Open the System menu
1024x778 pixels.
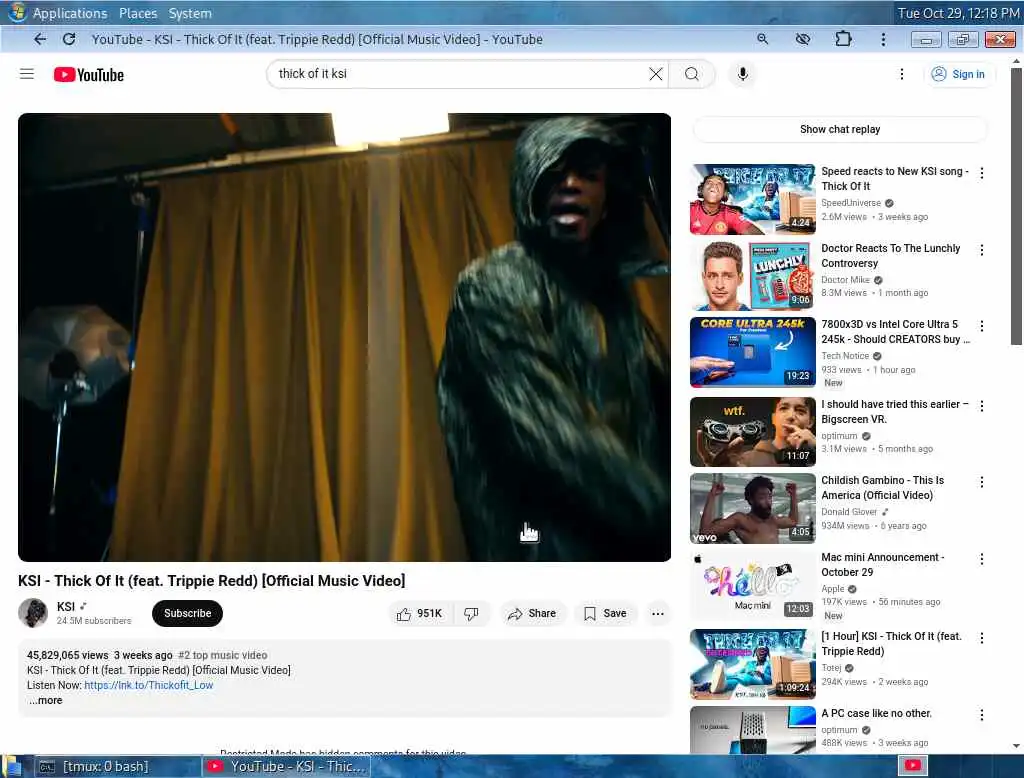point(190,13)
